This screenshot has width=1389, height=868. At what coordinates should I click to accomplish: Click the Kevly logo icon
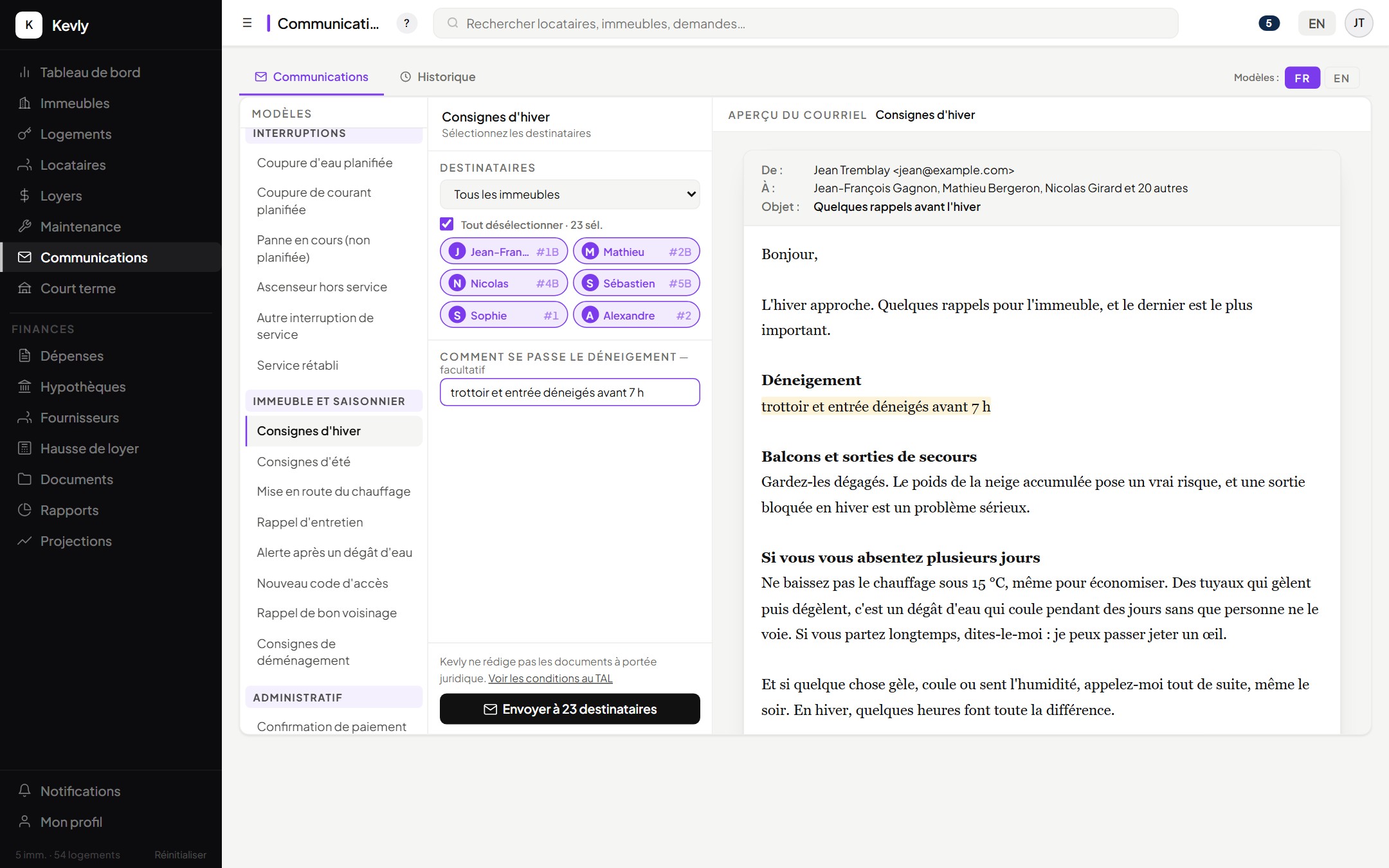(x=29, y=25)
